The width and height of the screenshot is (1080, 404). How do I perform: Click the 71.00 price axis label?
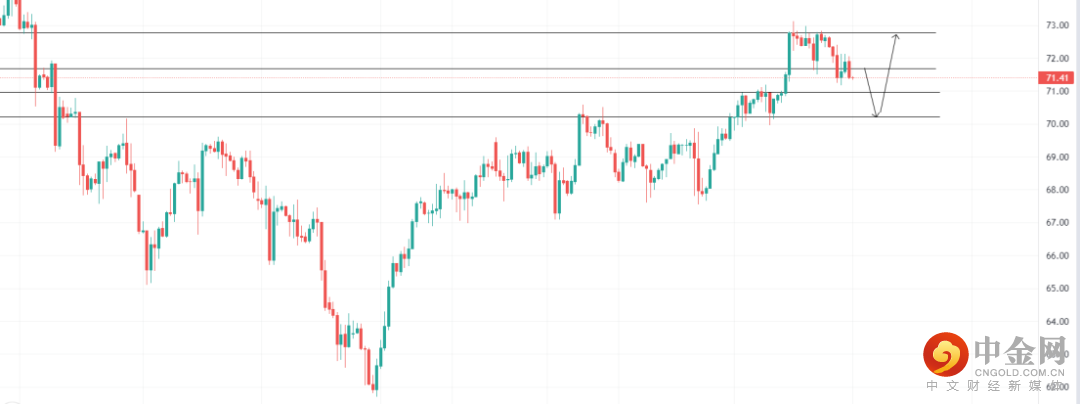(1057, 91)
